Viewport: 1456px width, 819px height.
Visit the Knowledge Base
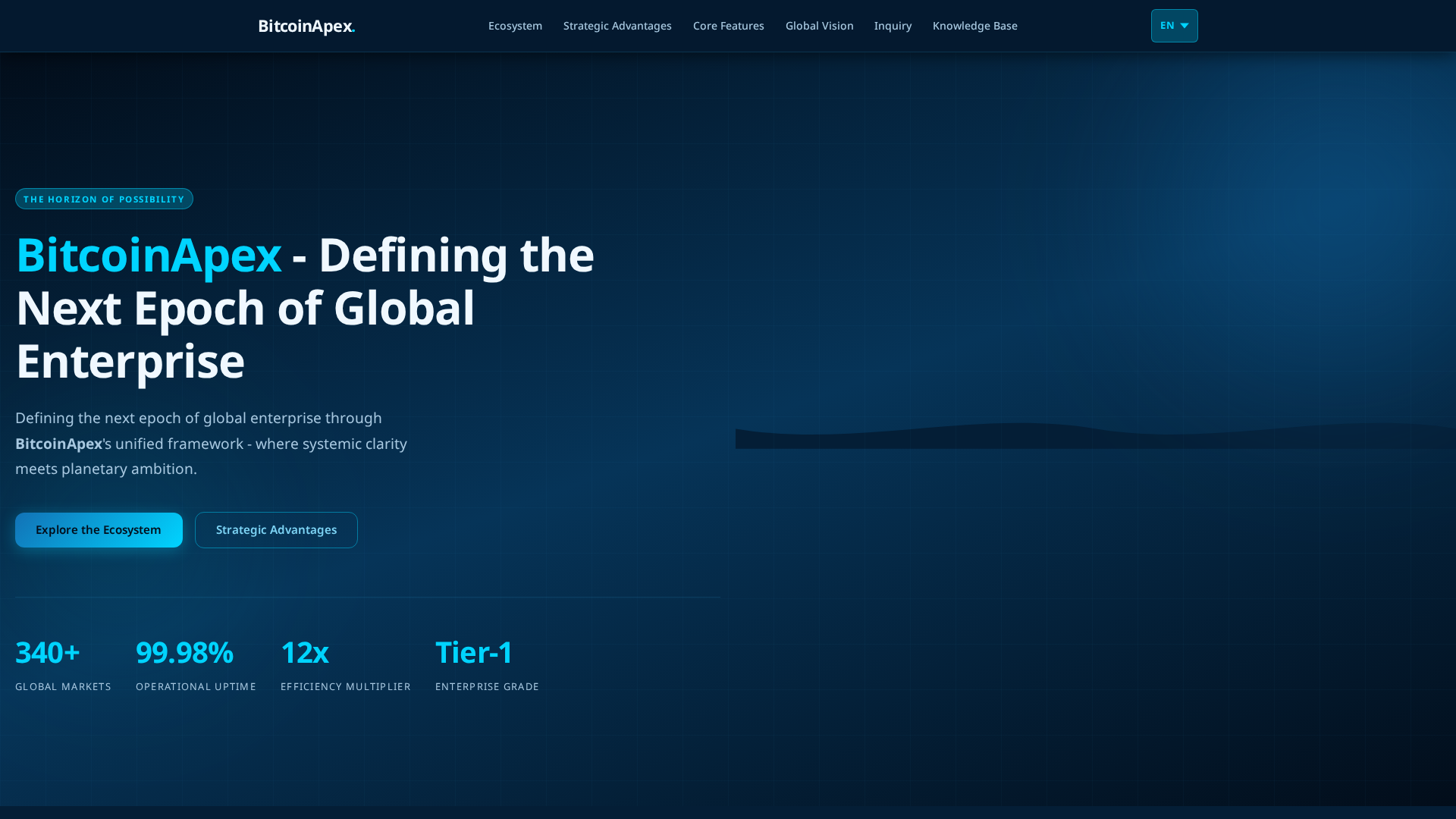click(x=974, y=26)
